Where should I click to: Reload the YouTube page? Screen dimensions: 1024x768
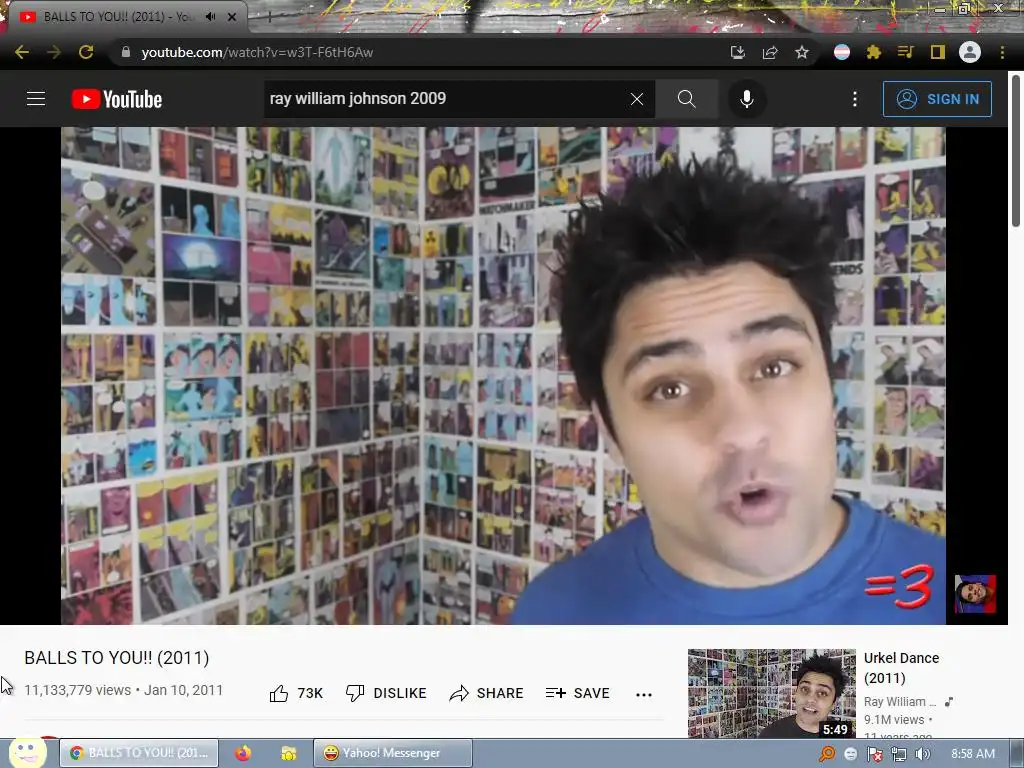(x=86, y=52)
